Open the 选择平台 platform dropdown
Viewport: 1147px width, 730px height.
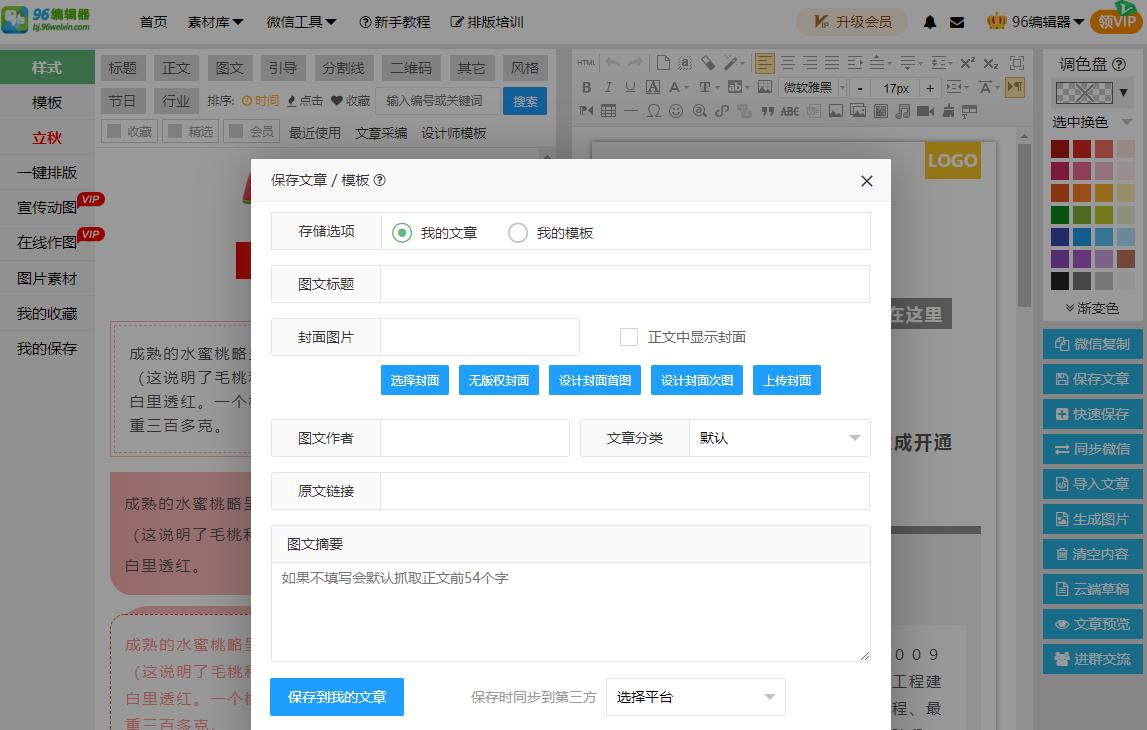pos(695,697)
